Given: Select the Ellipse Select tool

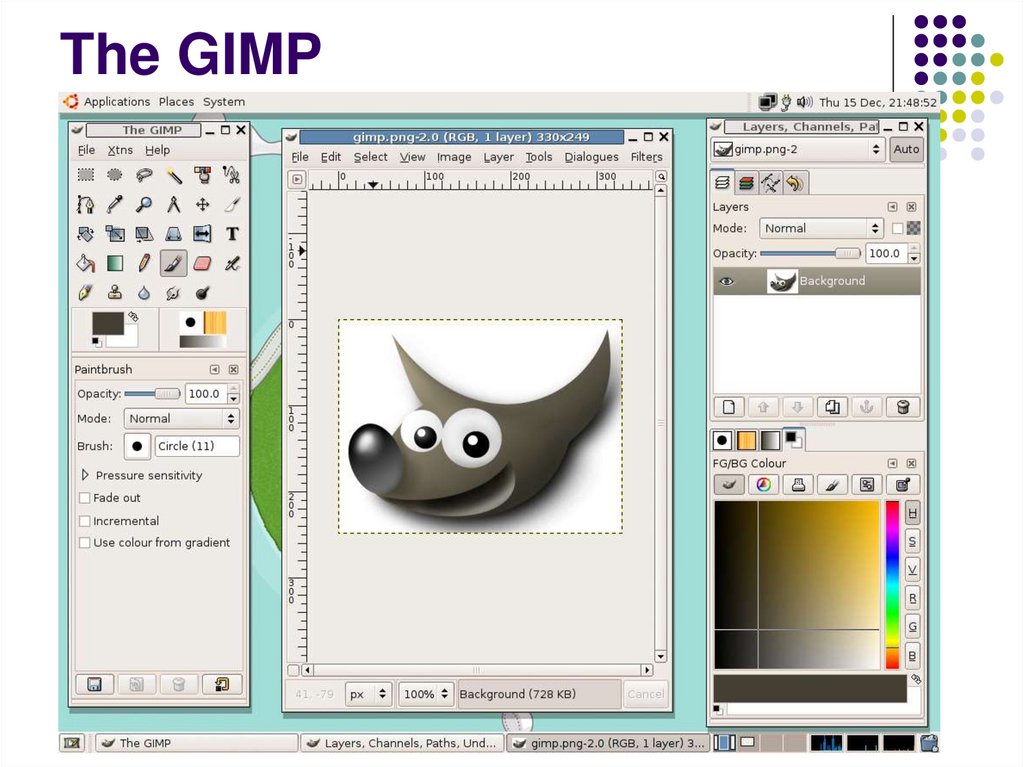Looking at the screenshot, I should click(x=115, y=174).
